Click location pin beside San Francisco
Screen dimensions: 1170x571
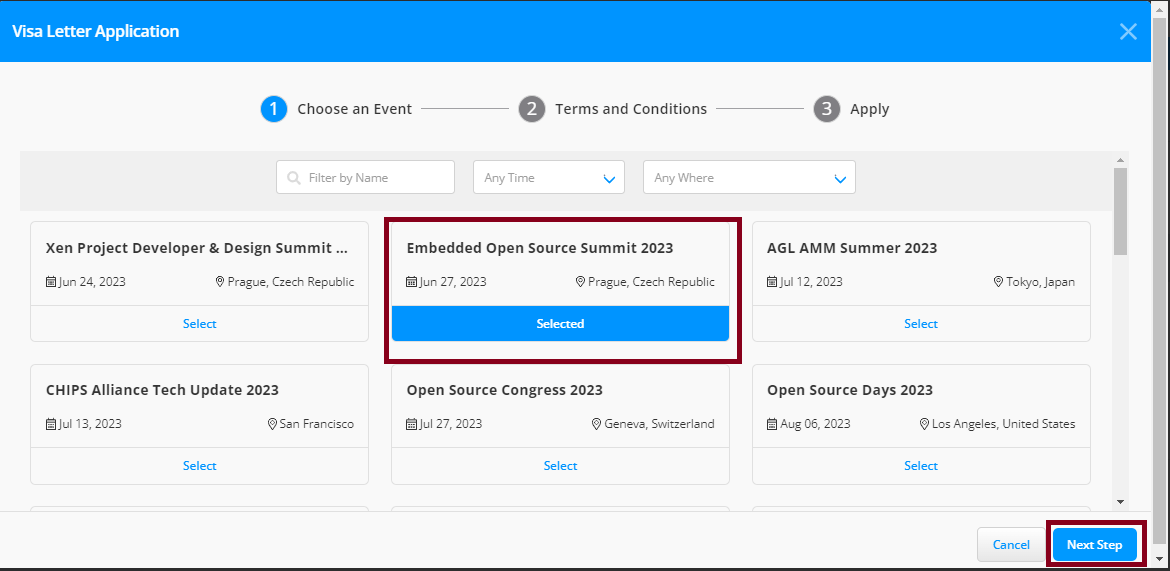pos(272,424)
